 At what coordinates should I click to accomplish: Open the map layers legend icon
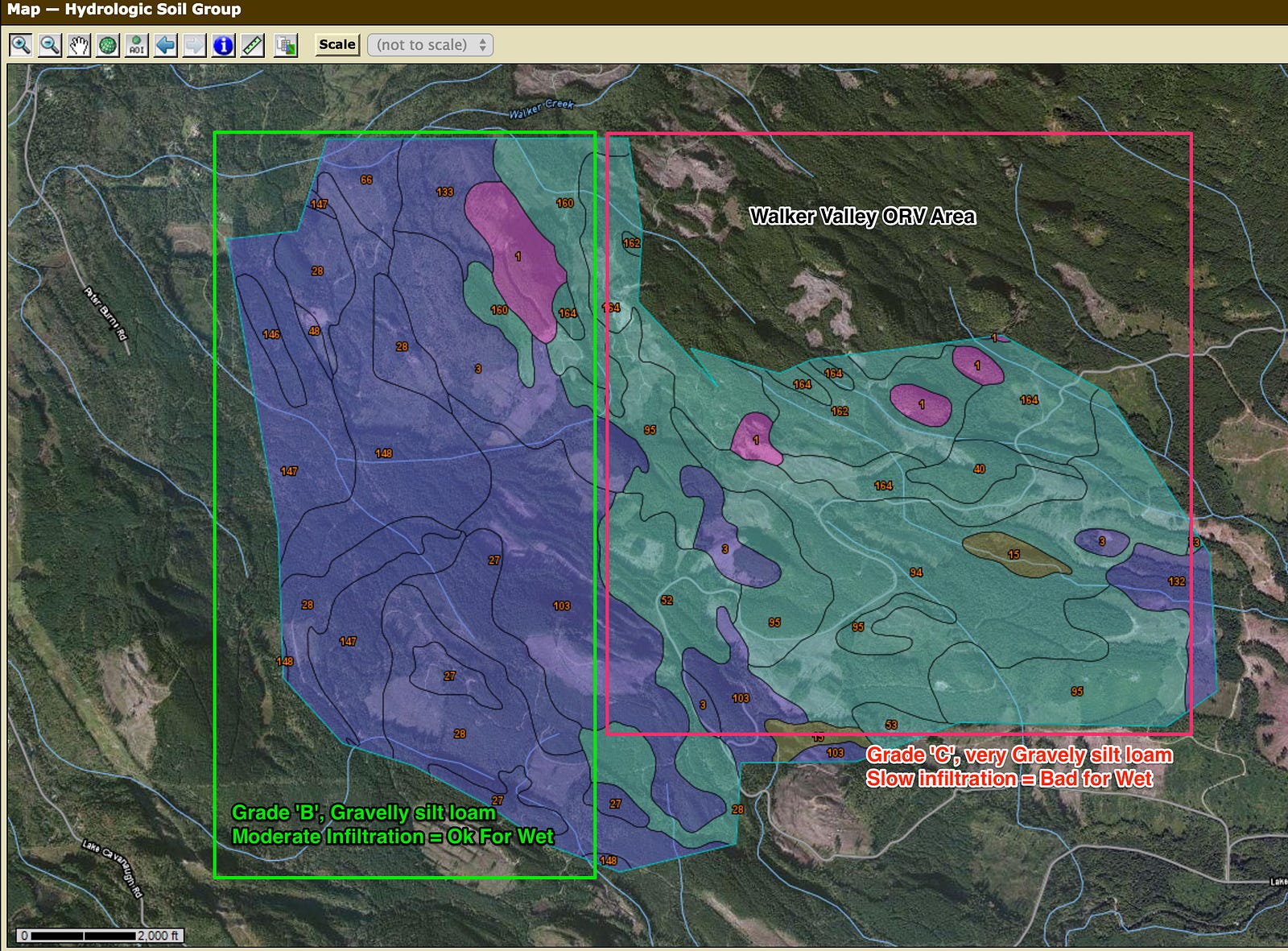pyautogui.click(x=286, y=45)
